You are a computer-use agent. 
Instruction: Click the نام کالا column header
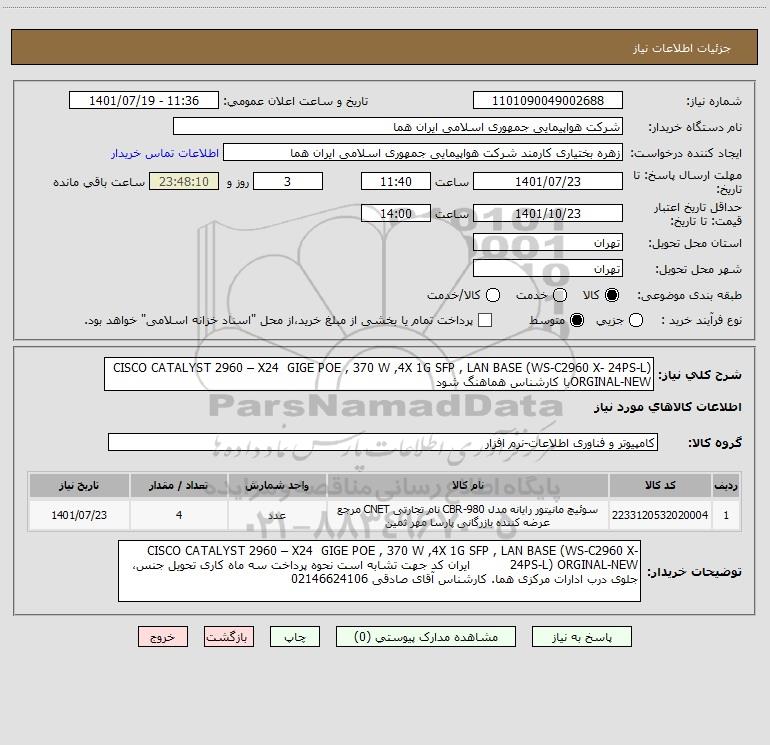pyautogui.click(x=468, y=485)
